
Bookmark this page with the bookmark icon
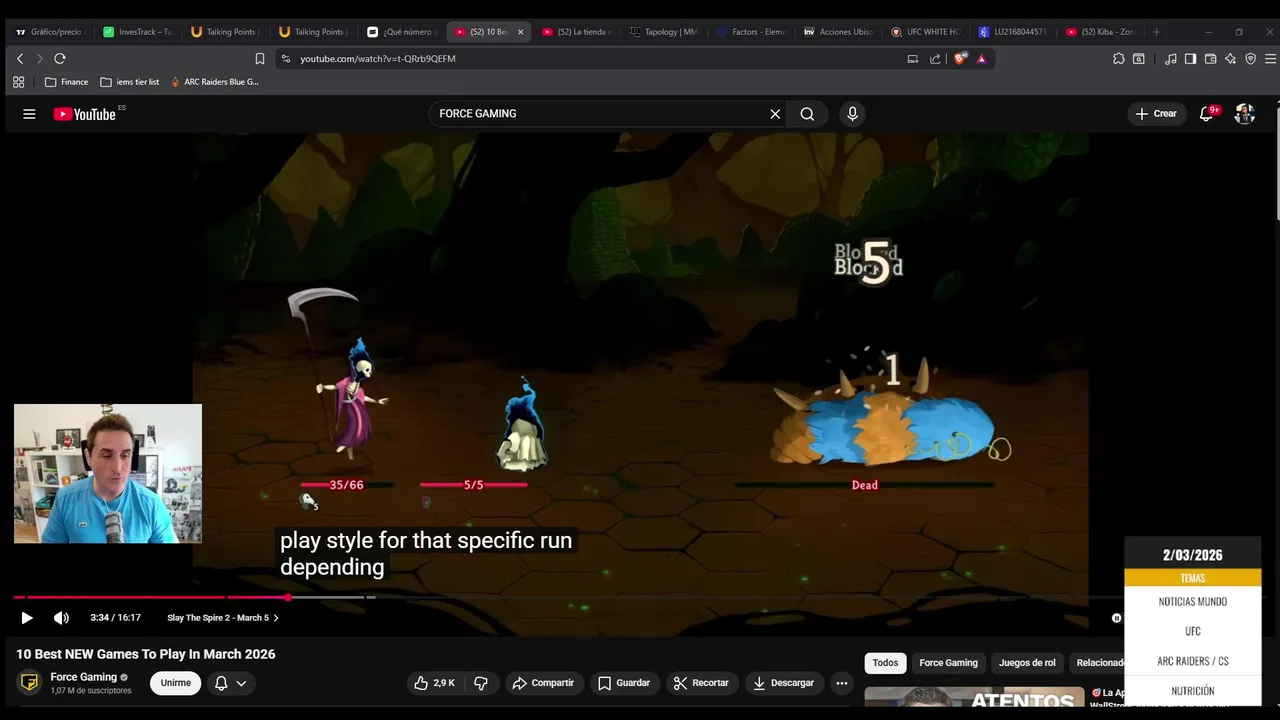(259, 59)
